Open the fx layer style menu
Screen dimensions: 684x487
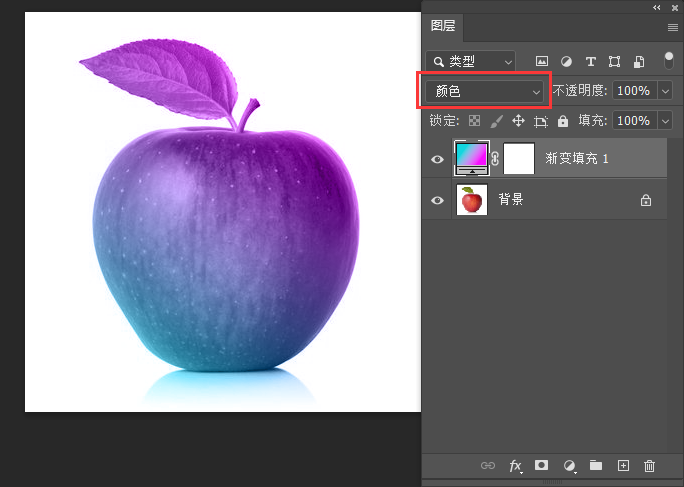pos(516,466)
